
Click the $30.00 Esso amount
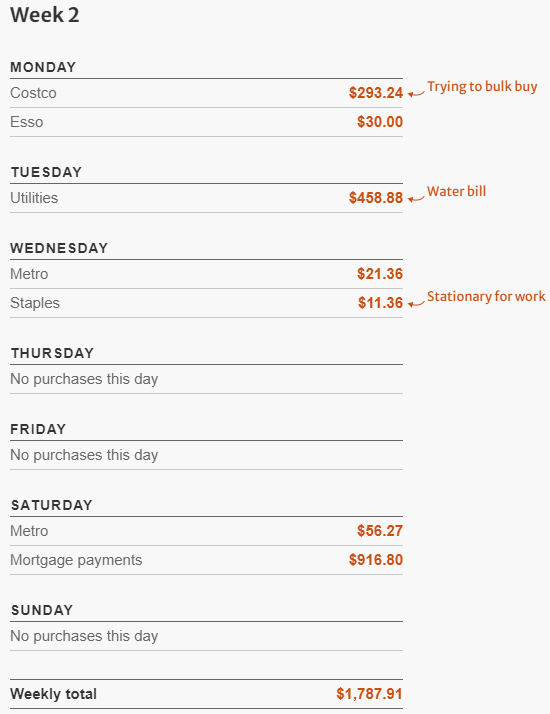point(380,122)
